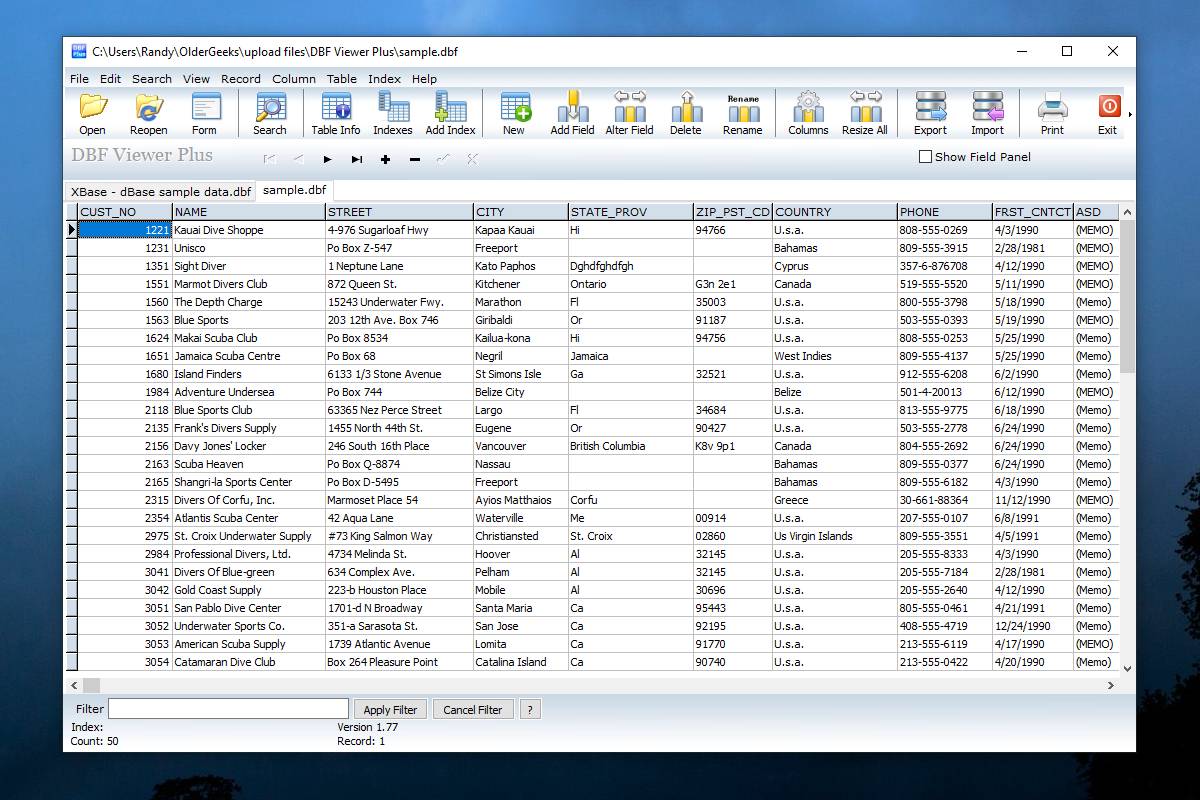Click vertical scrollbar up arrow
Viewport: 1200px width, 800px height.
[1128, 212]
